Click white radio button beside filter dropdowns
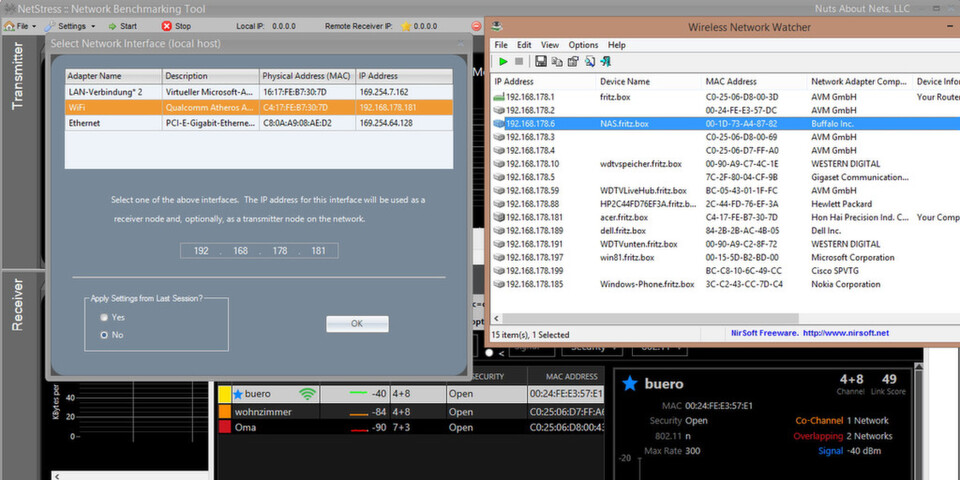The image size is (960, 480). (489, 353)
